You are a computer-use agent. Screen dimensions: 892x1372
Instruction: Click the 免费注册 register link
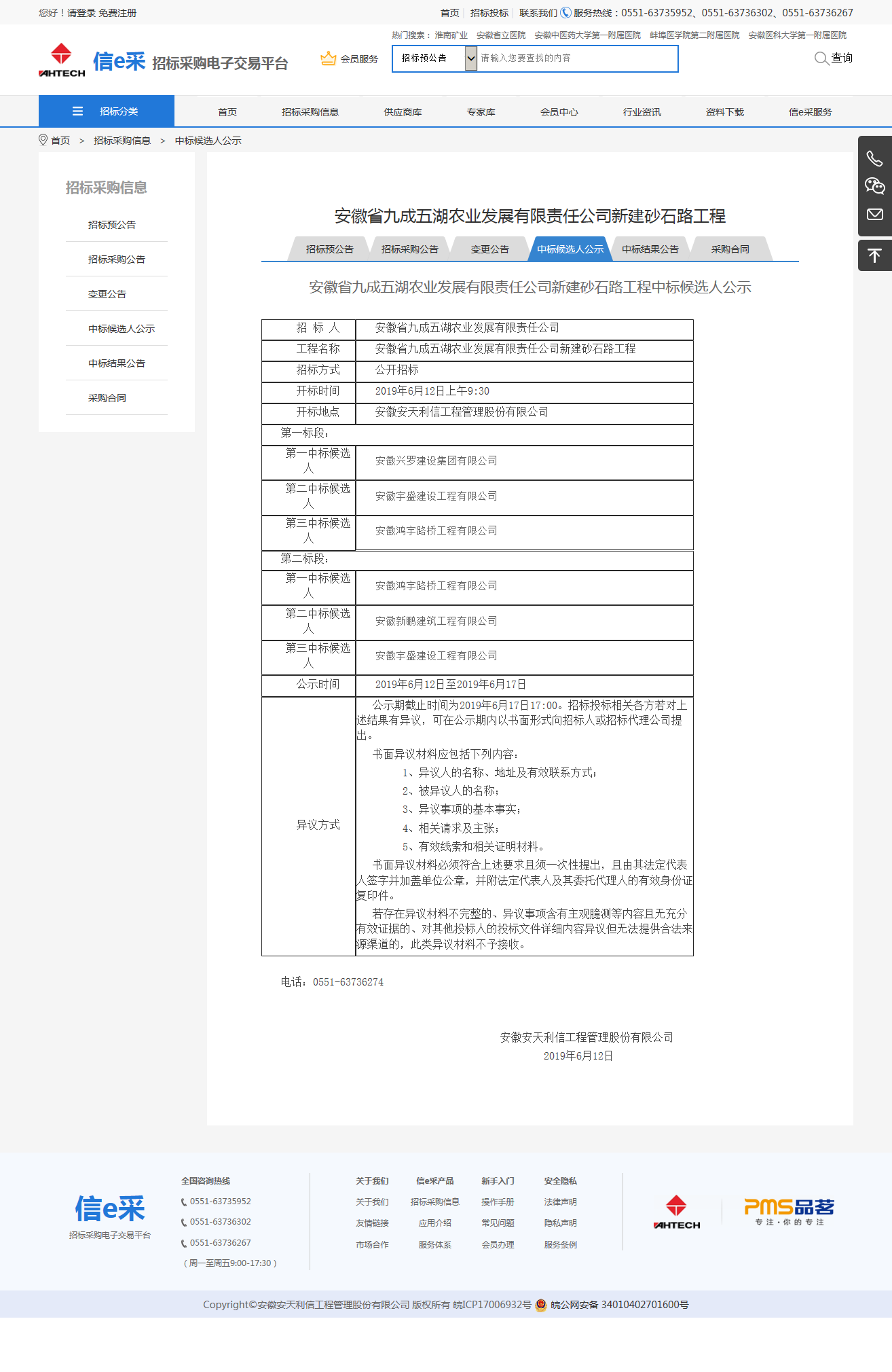click(x=117, y=13)
